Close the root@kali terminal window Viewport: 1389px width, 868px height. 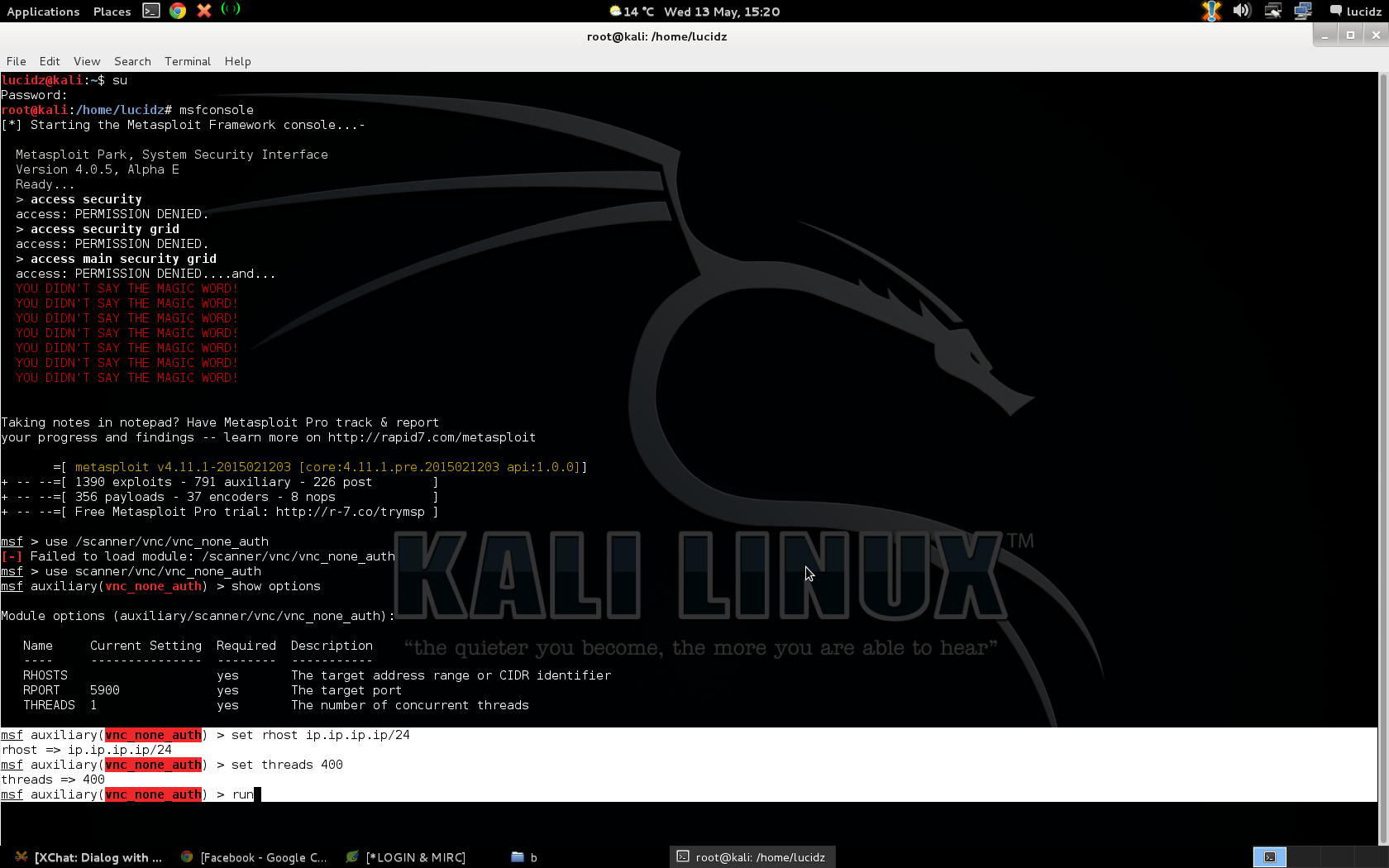click(x=1376, y=36)
